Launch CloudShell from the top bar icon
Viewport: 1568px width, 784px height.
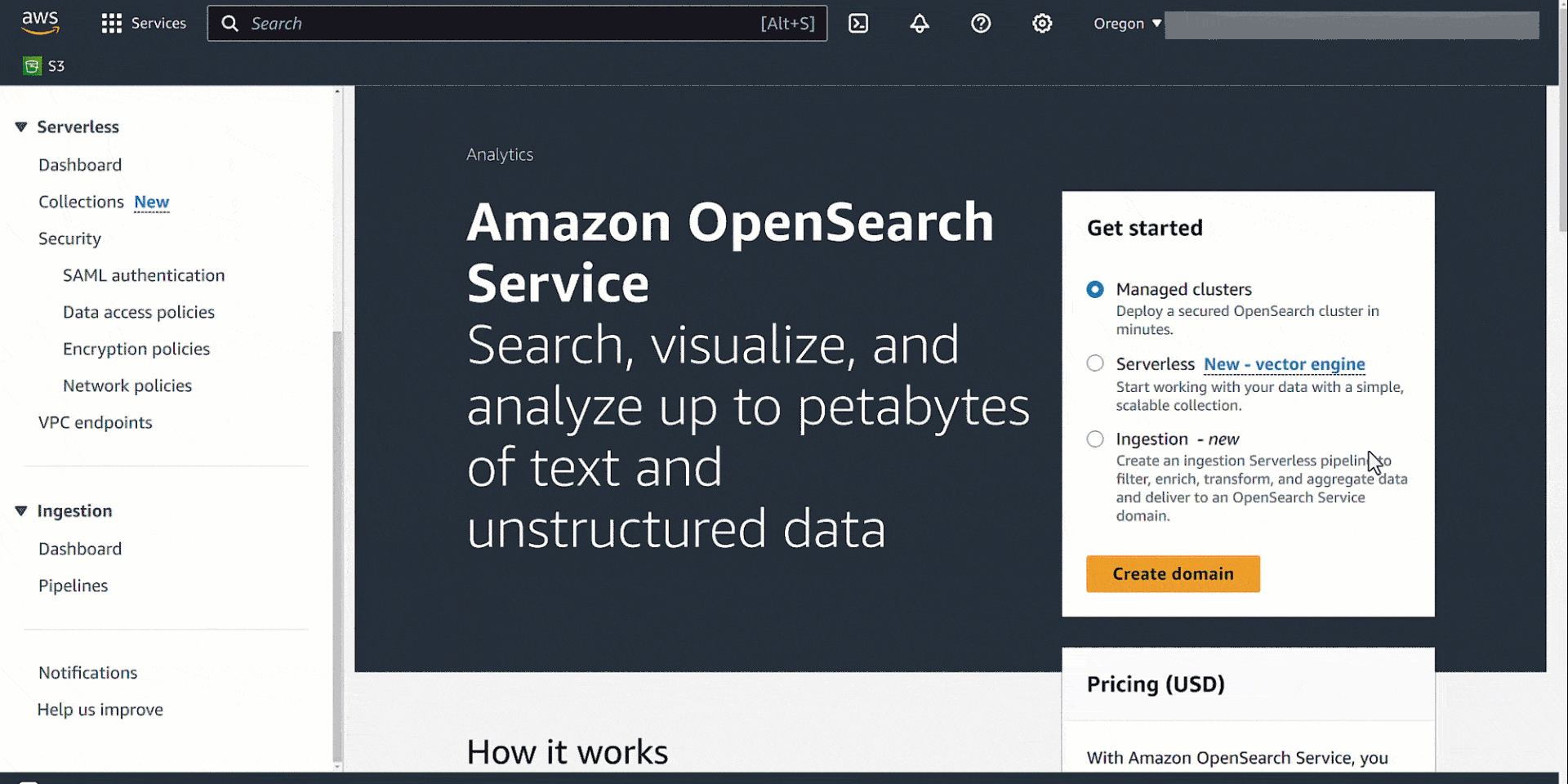pos(858,24)
